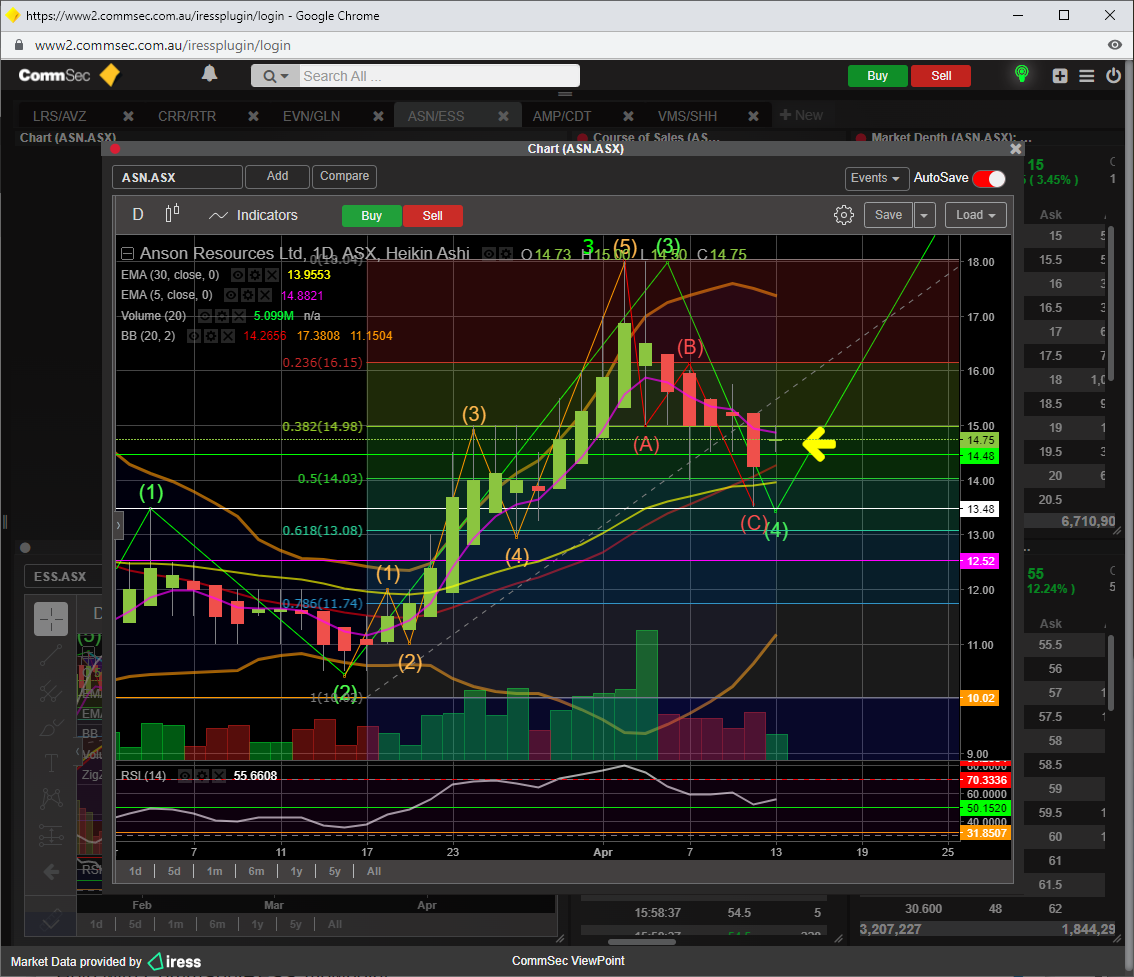Change chart style with candlestick icon
Screen dimensions: 1134x977
point(172,214)
